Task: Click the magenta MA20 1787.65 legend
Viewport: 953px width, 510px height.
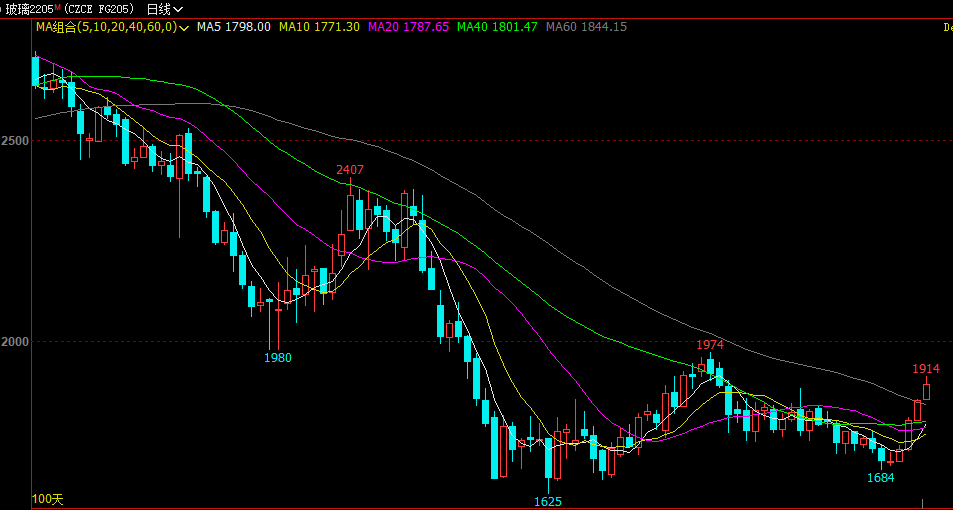Action: [408, 27]
